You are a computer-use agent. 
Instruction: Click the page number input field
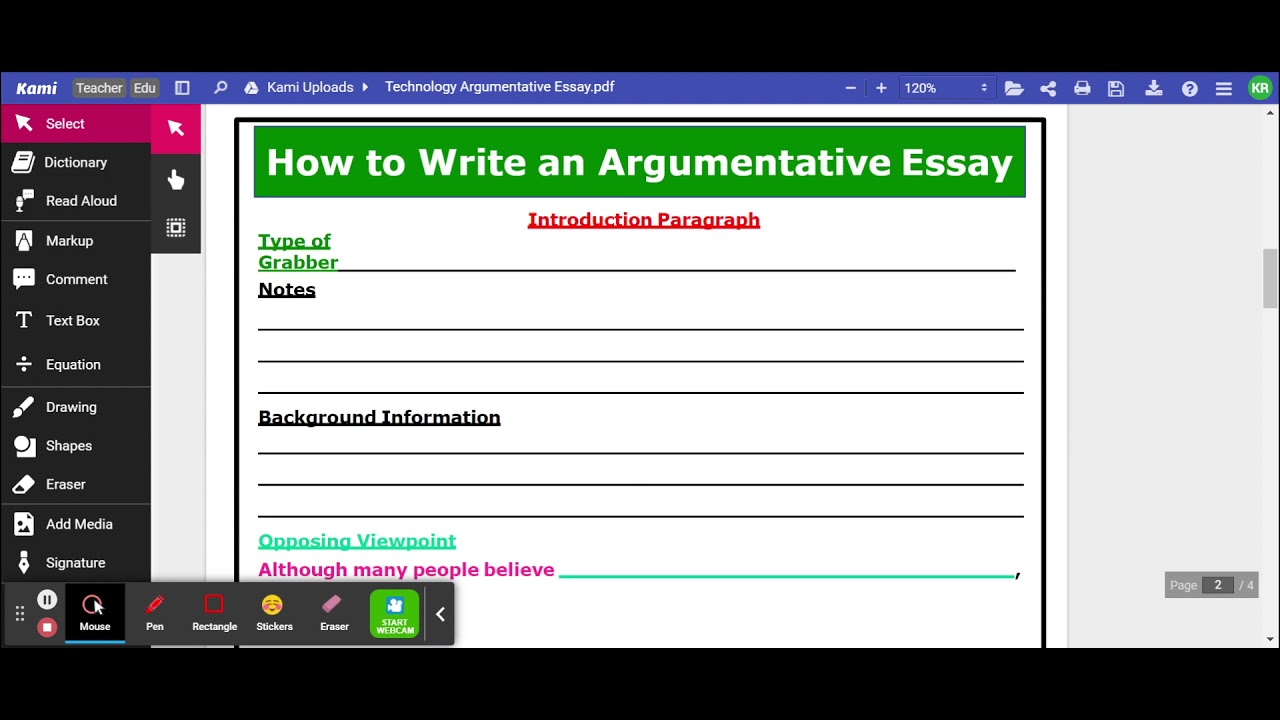coord(1218,585)
